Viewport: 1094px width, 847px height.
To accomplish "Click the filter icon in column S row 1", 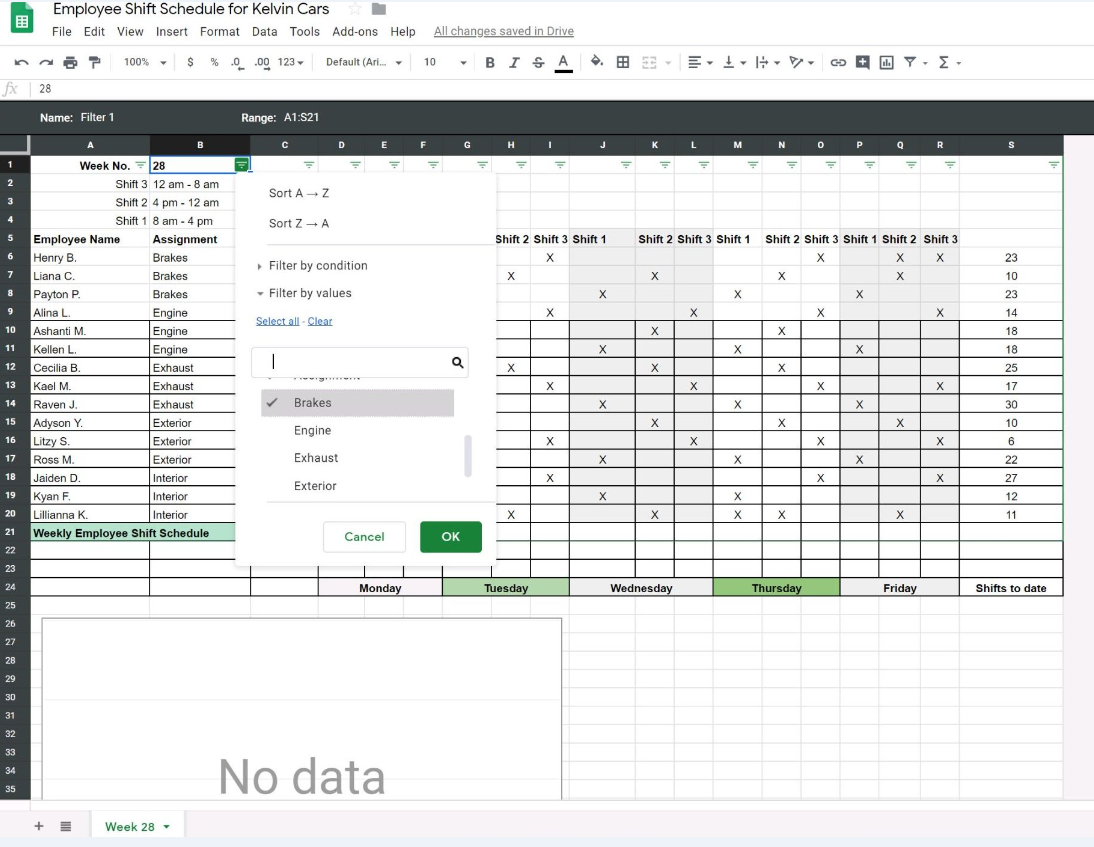I will point(1054,165).
